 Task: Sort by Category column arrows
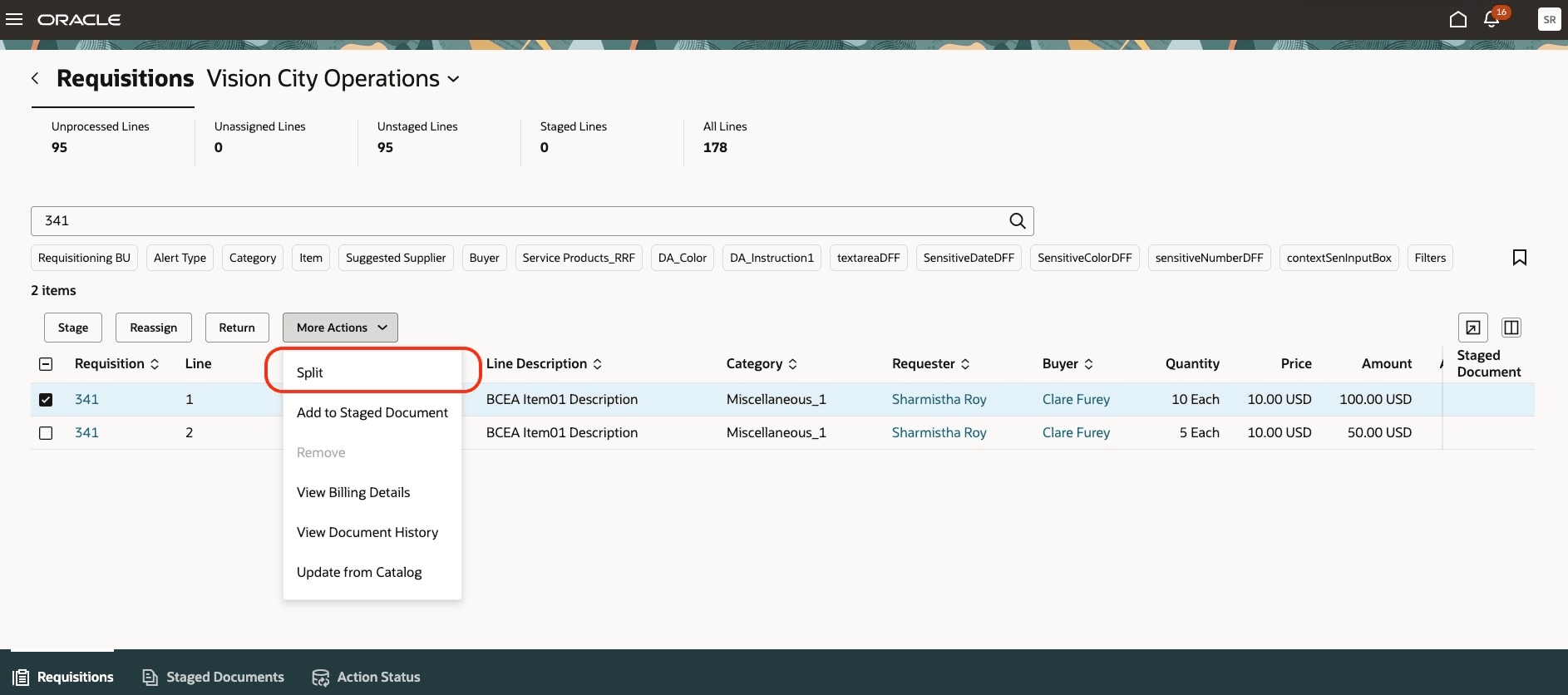[x=792, y=364]
